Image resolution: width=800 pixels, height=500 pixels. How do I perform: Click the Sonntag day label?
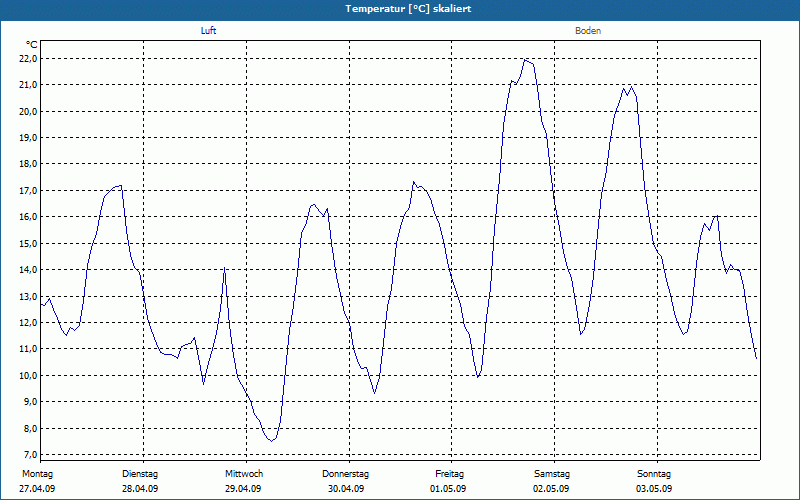(654, 474)
